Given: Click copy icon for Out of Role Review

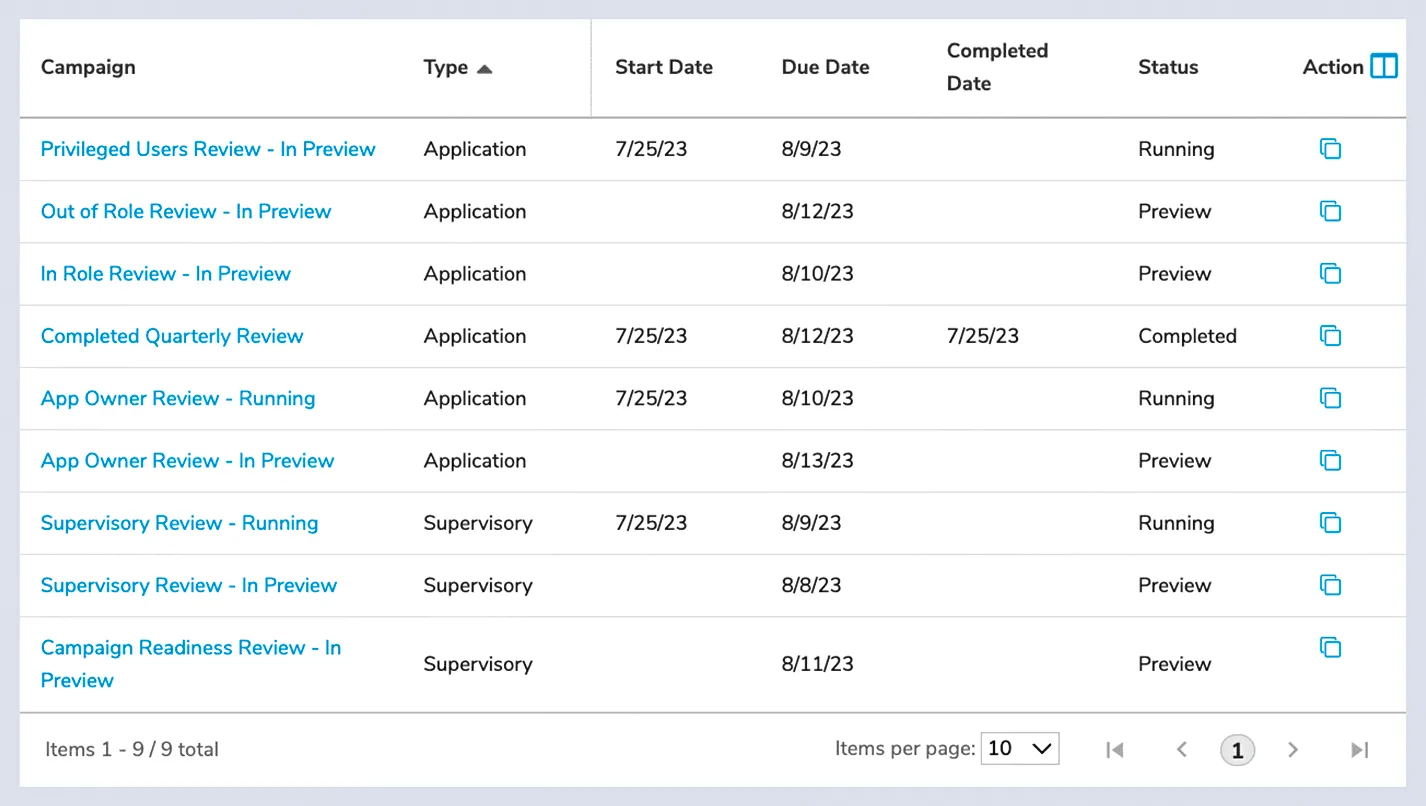Looking at the screenshot, I should point(1330,211).
